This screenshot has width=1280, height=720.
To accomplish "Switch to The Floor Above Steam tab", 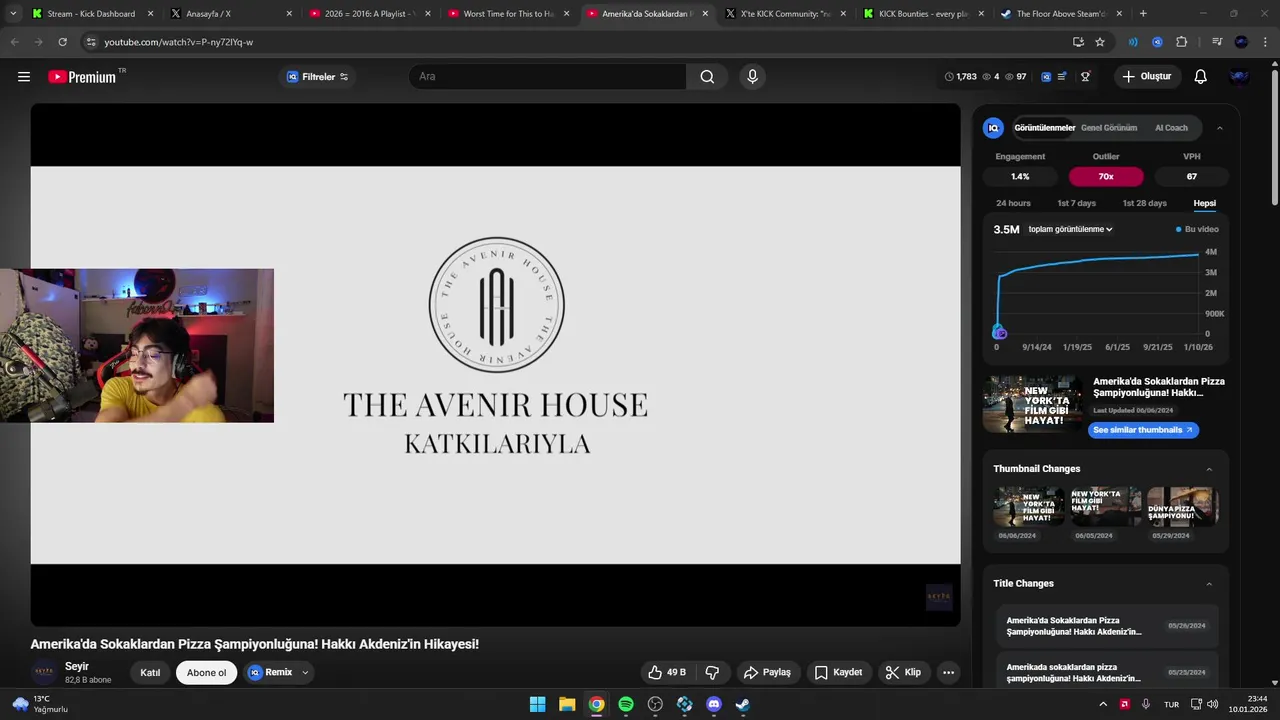I will point(1062,14).
